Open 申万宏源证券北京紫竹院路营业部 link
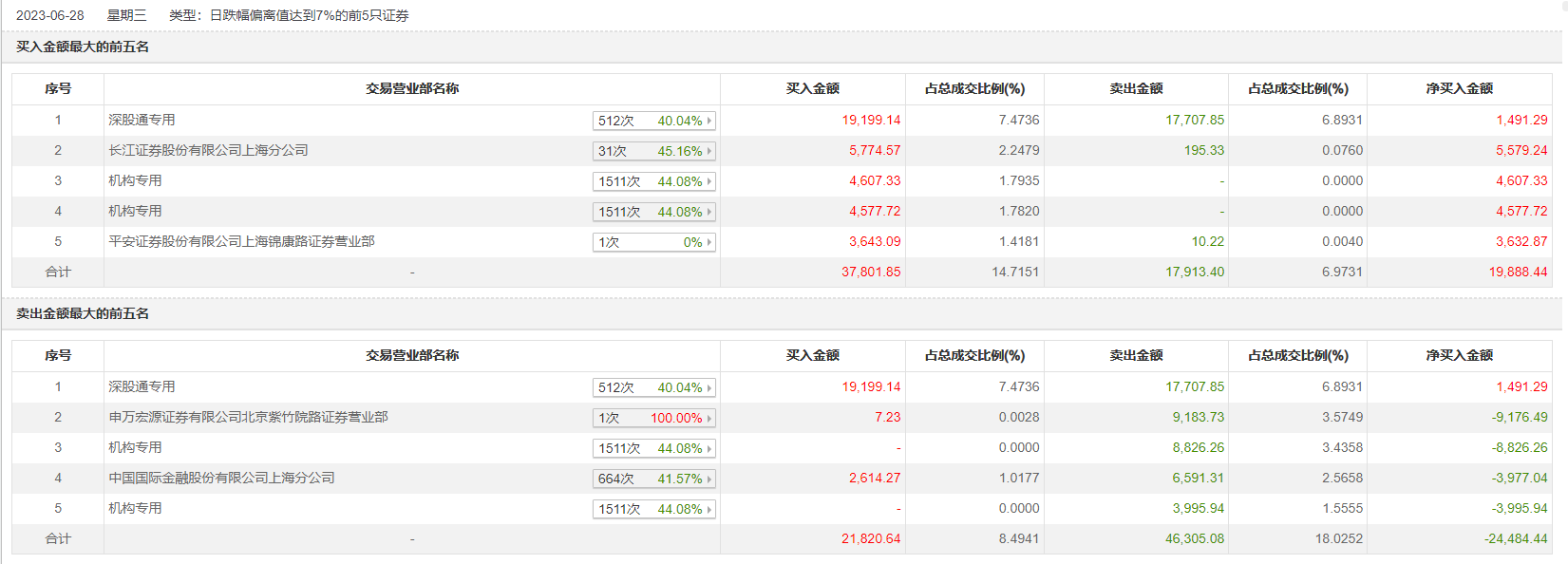Image resolution: width=1568 pixels, height=564 pixels. [x=248, y=417]
